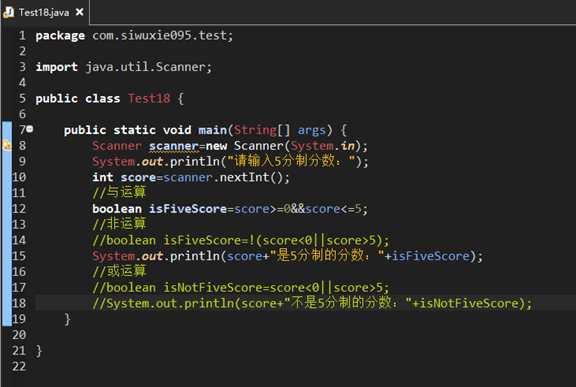Image resolution: width=576 pixels, height=387 pixels.
Task: Click 'System.in' argument on line 8
Action: tap(323, 146)
